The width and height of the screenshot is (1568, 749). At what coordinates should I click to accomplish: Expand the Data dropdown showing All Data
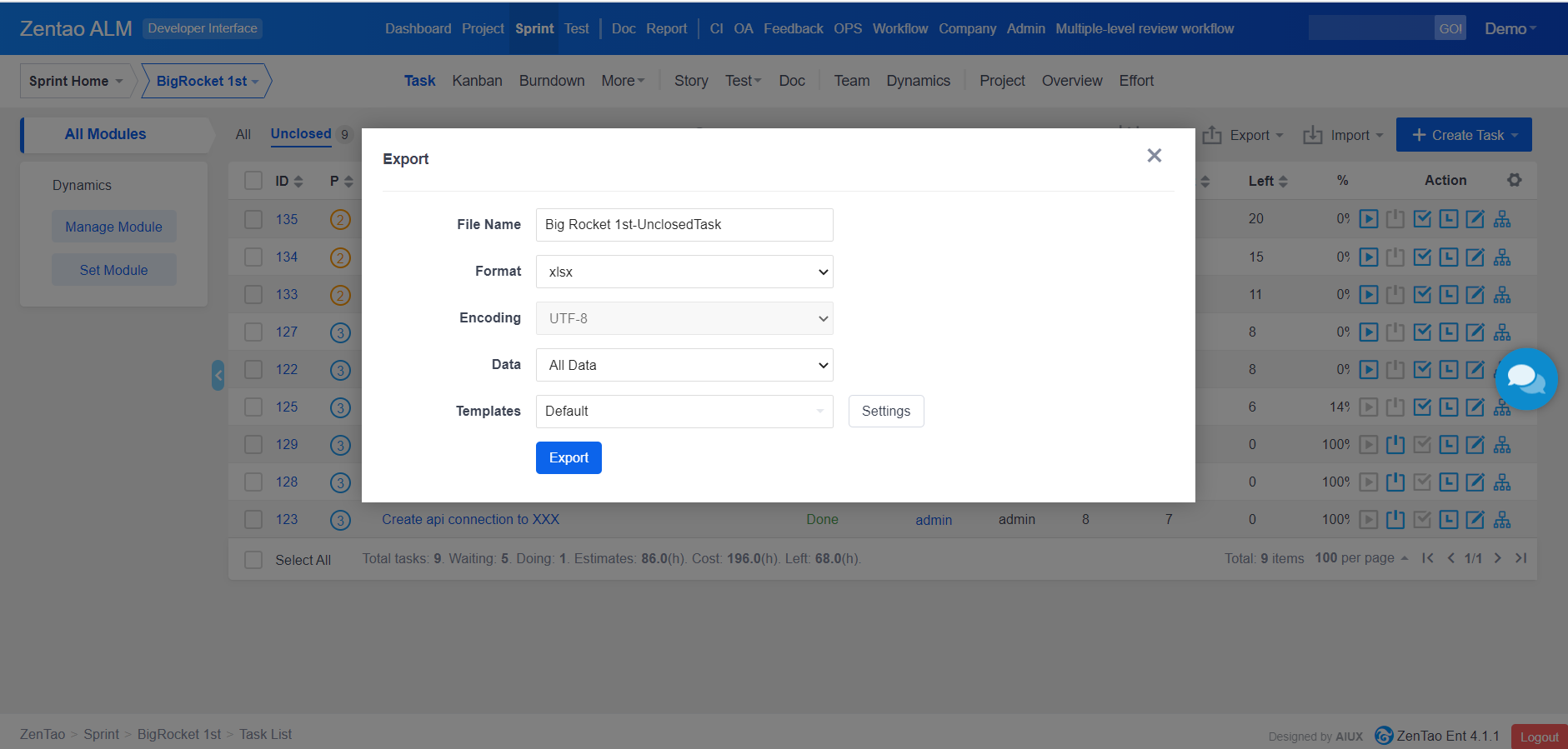(x=684, y=365)
